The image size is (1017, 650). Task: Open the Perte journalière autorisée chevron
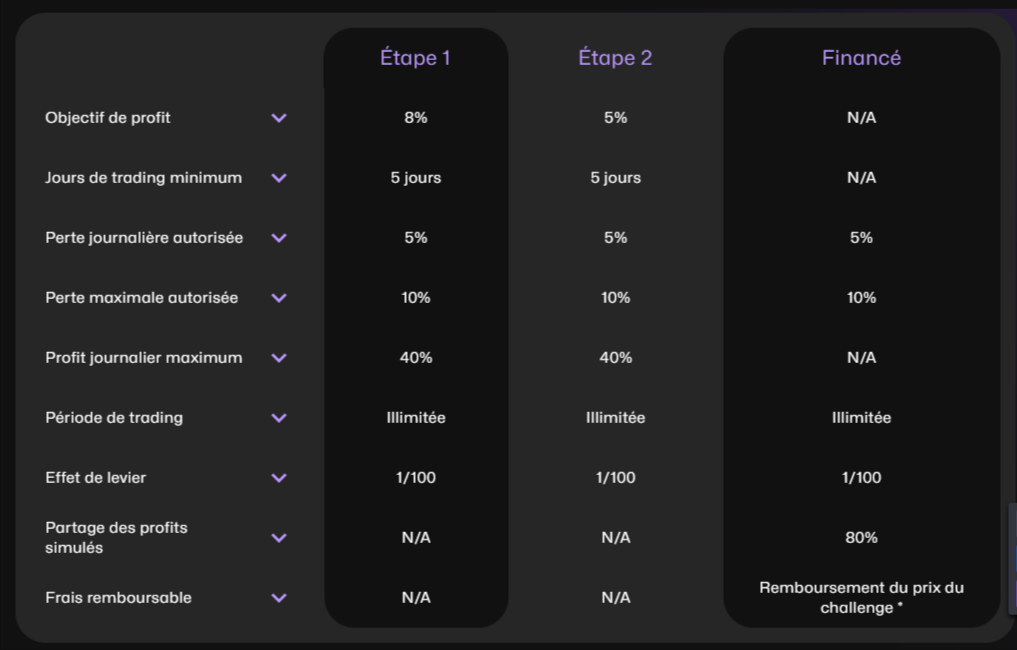[279, 237]
